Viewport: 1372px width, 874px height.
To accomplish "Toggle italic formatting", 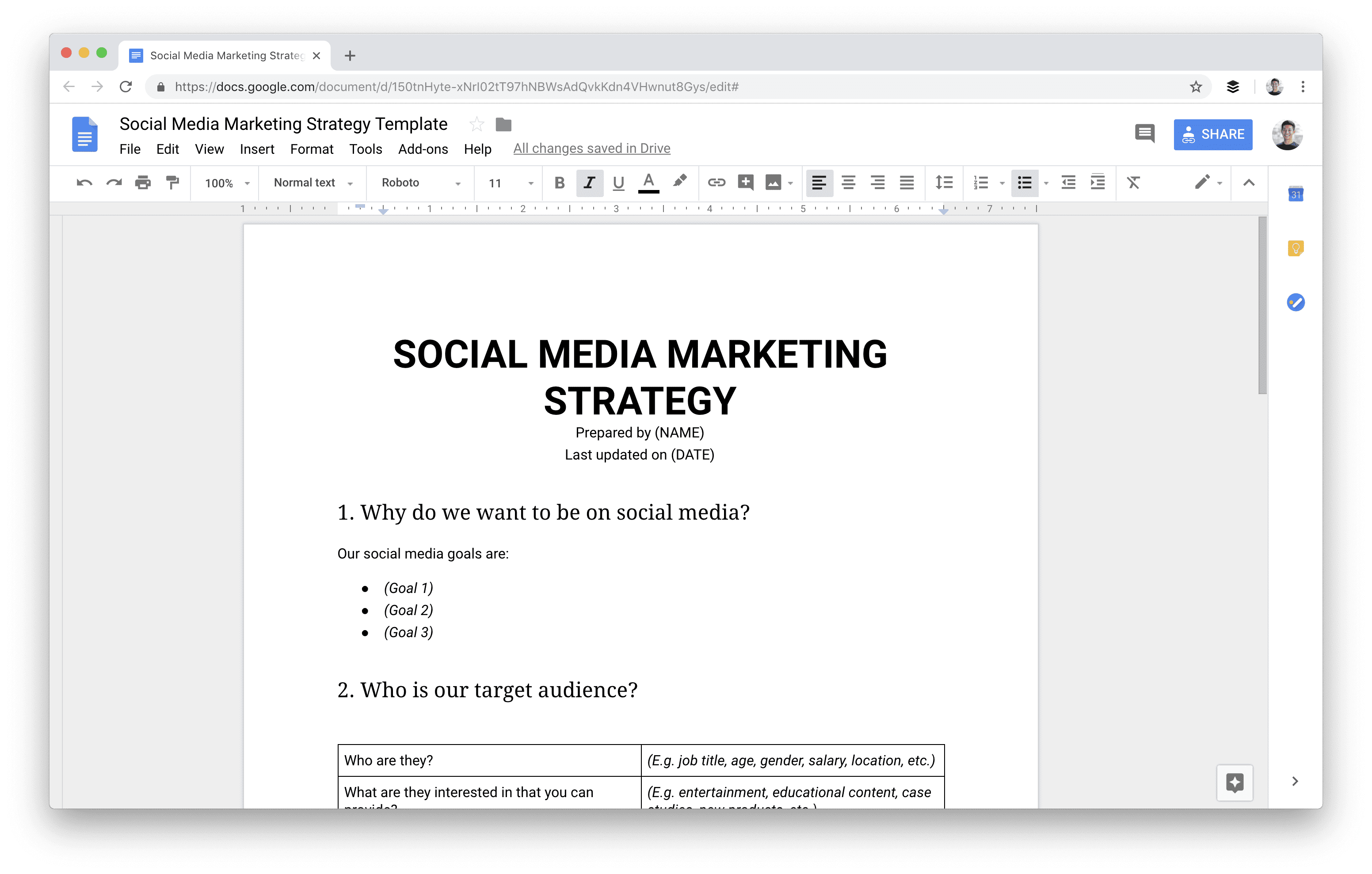I will point(589,183).
